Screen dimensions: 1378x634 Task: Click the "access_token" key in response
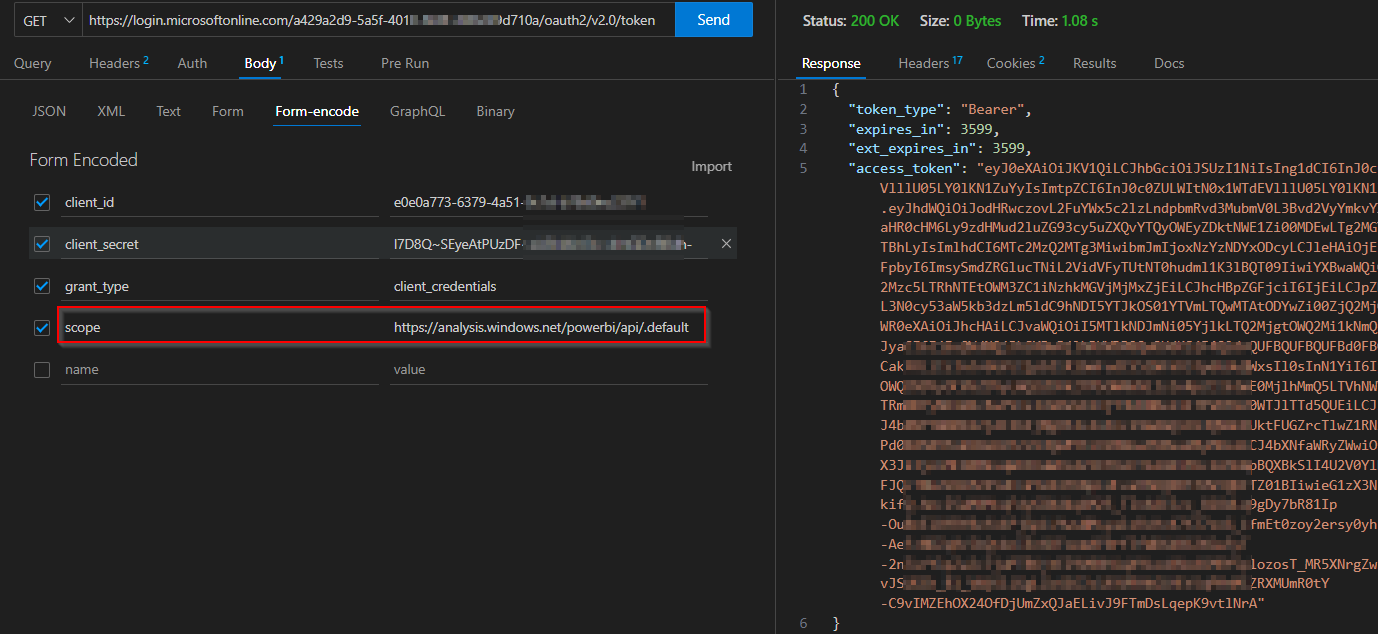pos(905,168)
